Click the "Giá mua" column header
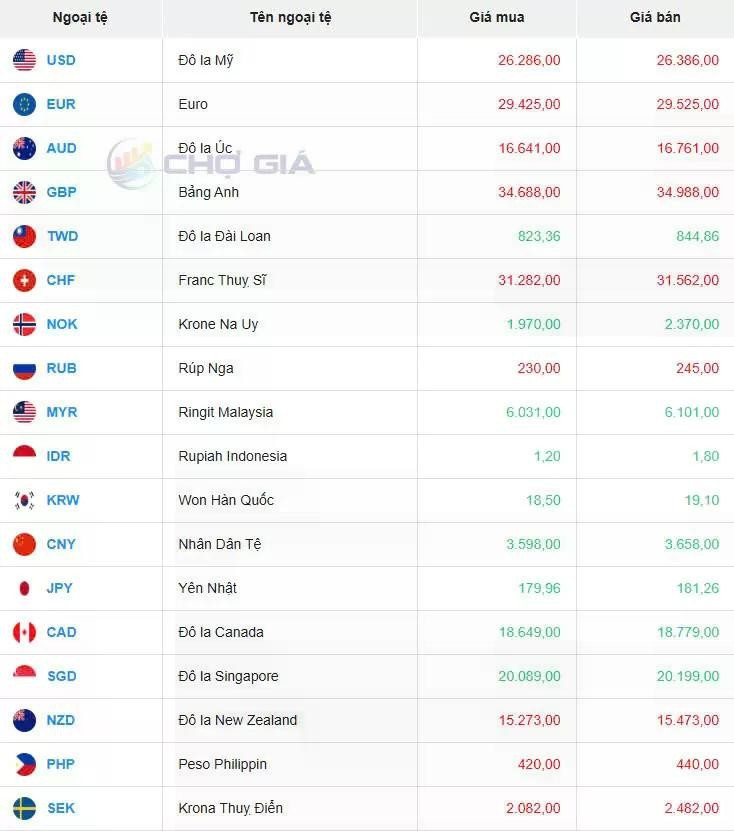Image resolution: width=734 pixels, height=831 pixels. coord(497,17)
